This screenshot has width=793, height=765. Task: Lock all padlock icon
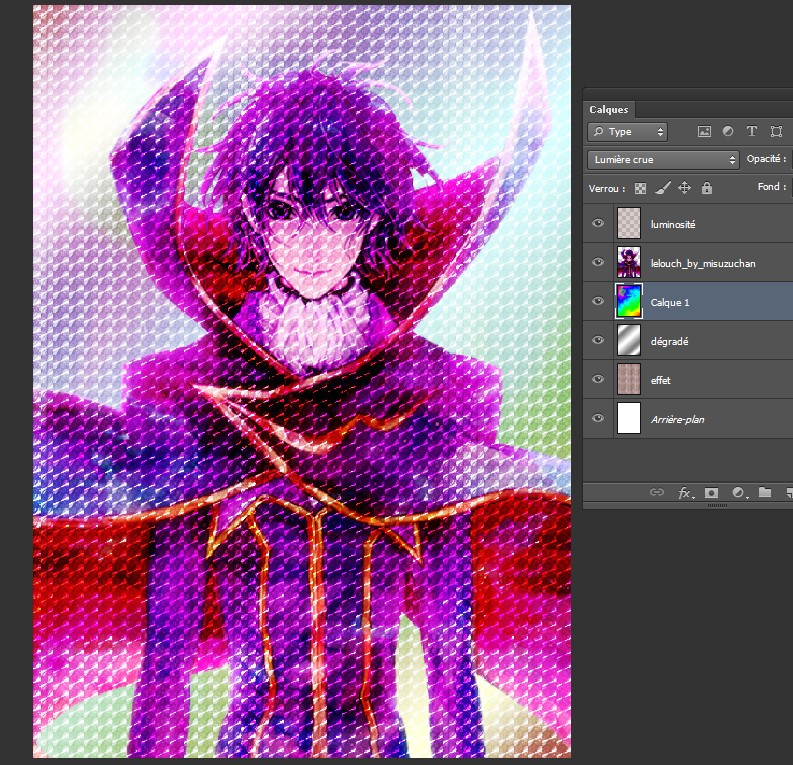(x=707, y=188)
